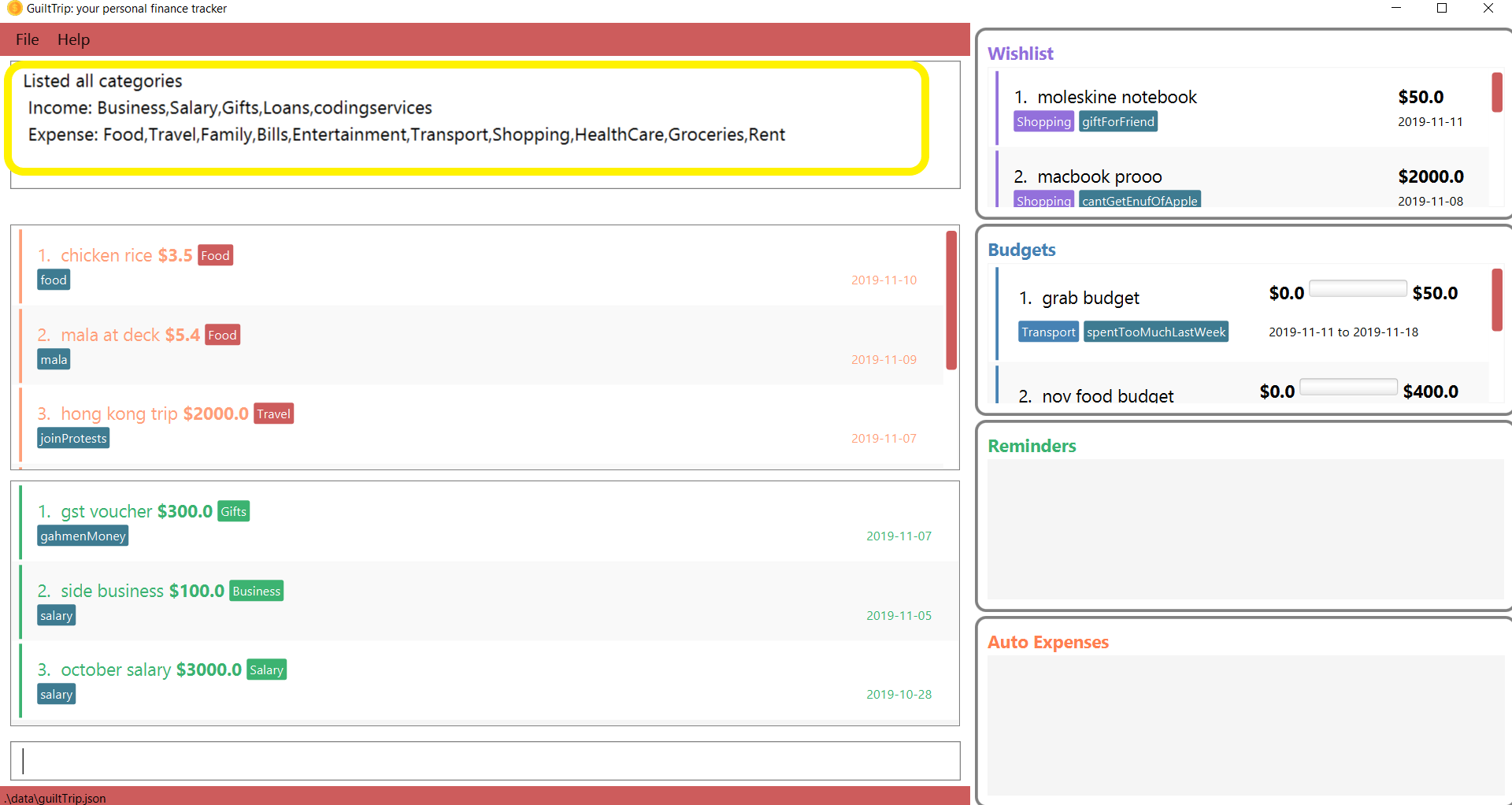1512x805 pixels.
Task: Click the Budgets panel heading
Action: [x=1021, y=250]
